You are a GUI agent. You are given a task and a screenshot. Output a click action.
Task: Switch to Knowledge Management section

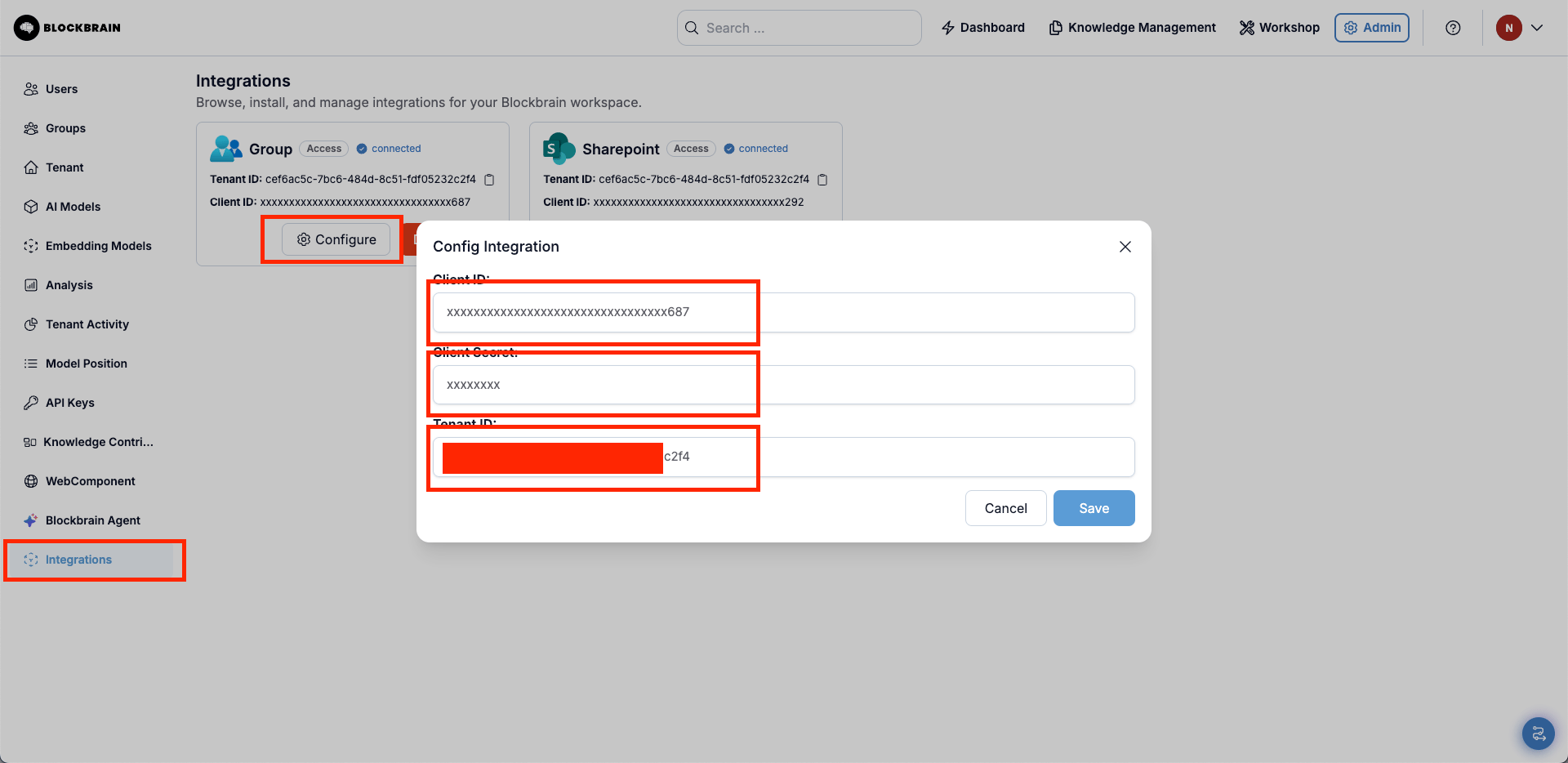[x=1133, y=28]
